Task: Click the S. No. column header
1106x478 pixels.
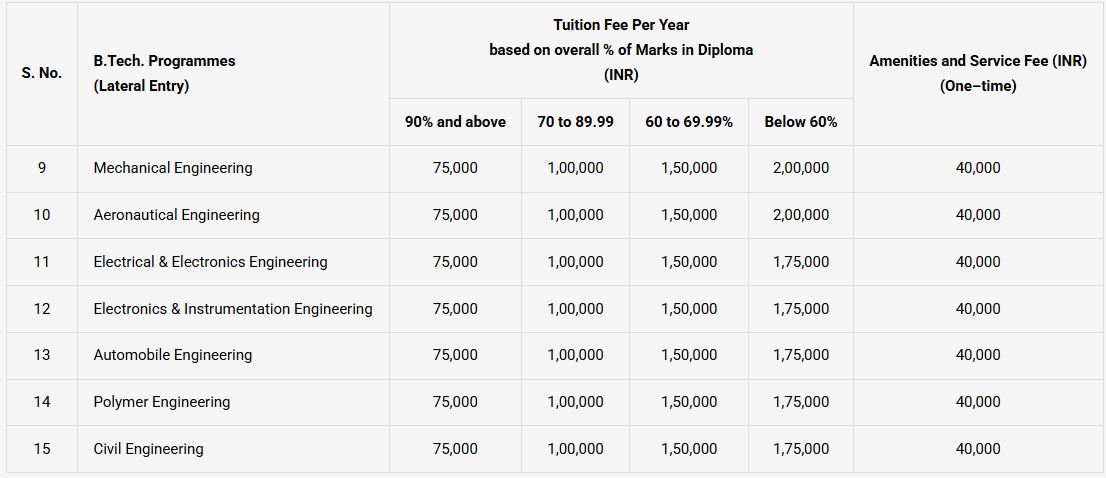Action: 41,73
